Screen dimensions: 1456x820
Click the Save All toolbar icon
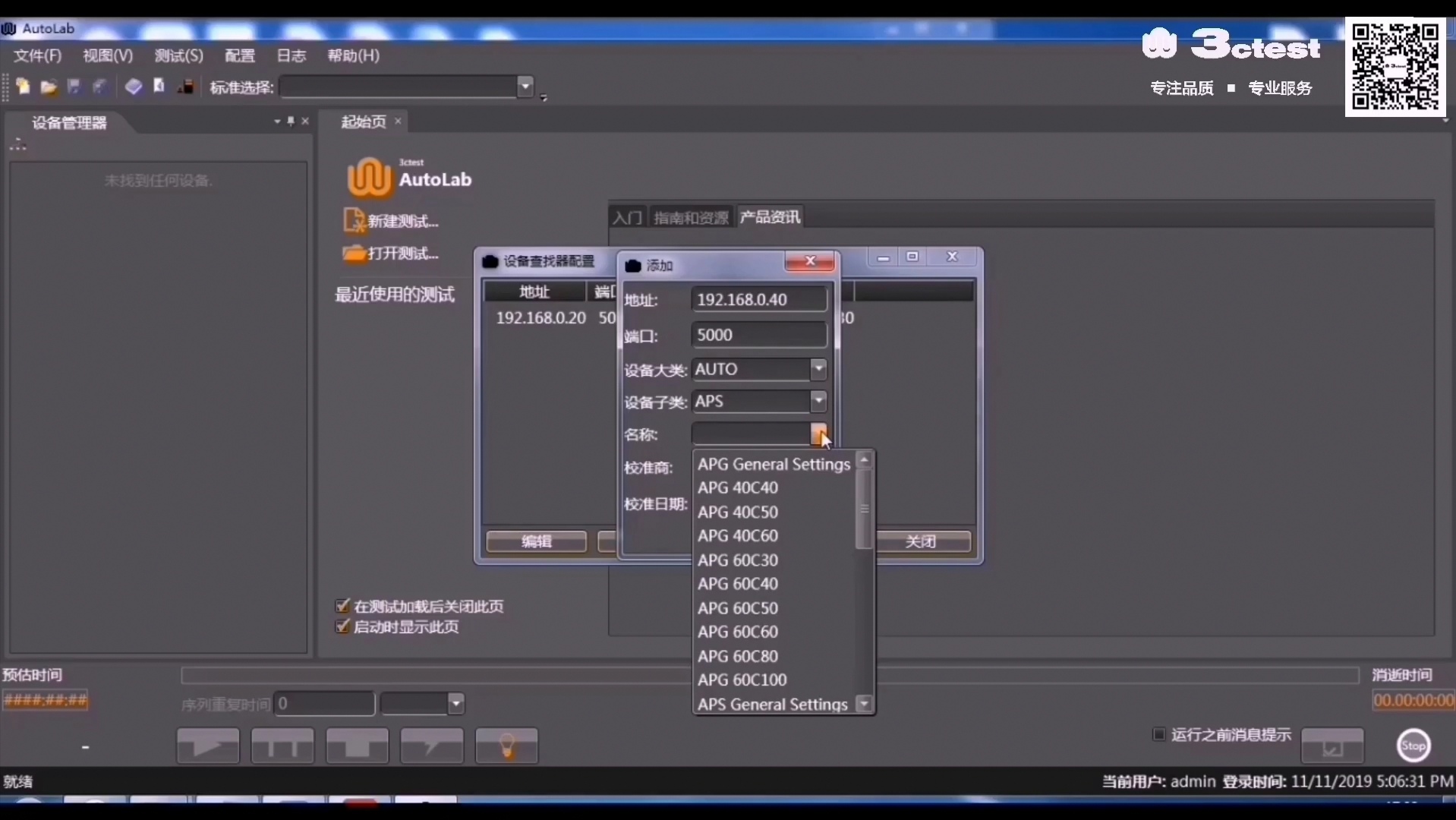click(x=99, y=87)
